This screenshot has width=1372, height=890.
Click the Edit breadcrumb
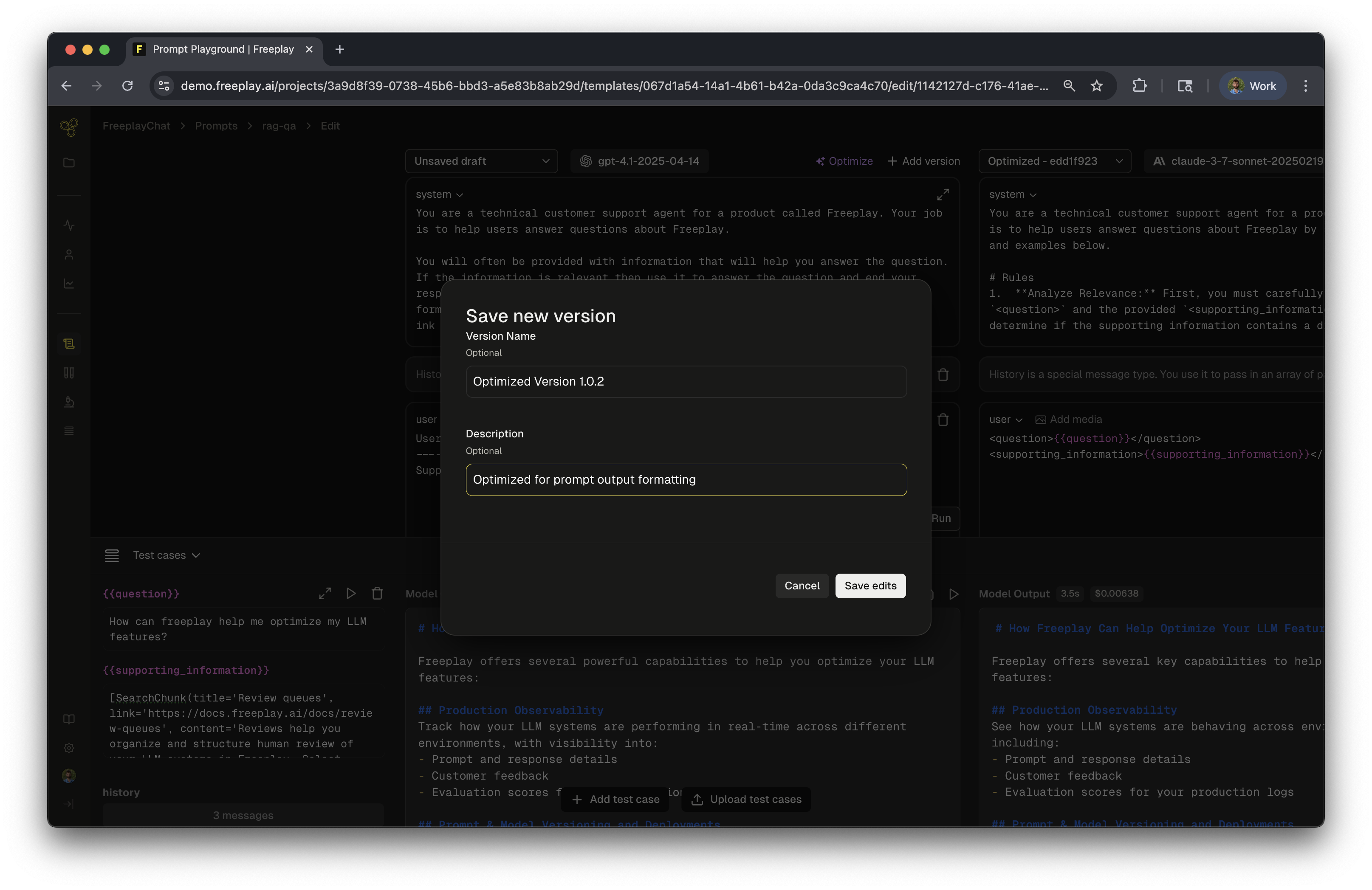click(330, 126)
